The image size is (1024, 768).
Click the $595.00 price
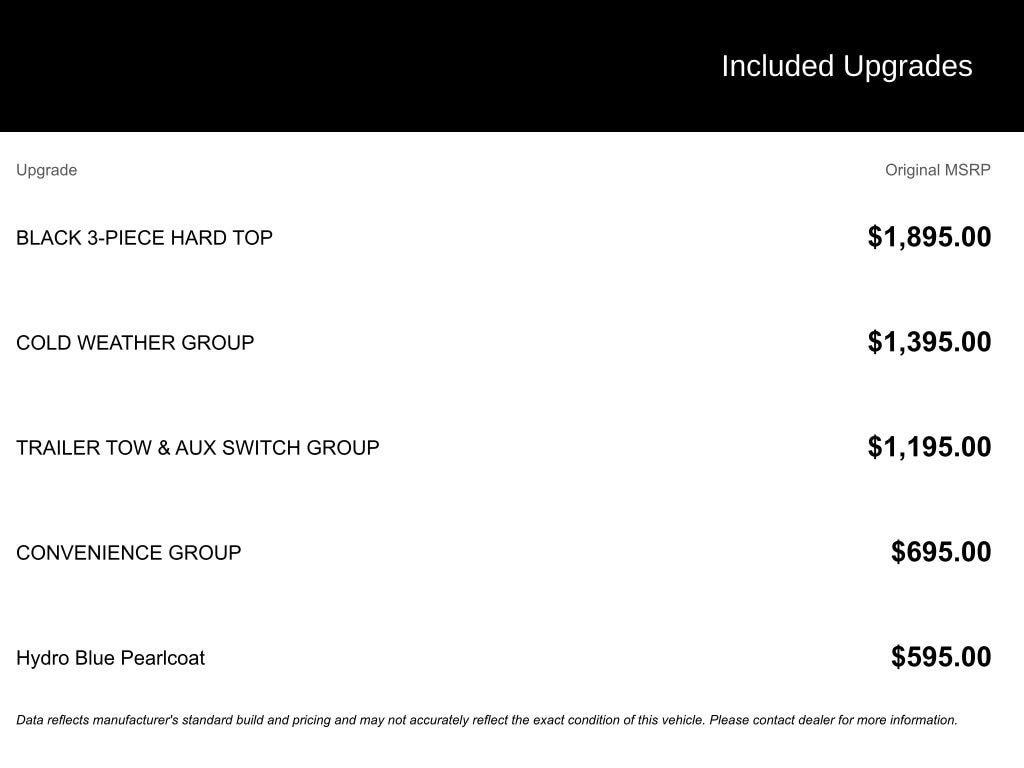(x=941, y=658)
